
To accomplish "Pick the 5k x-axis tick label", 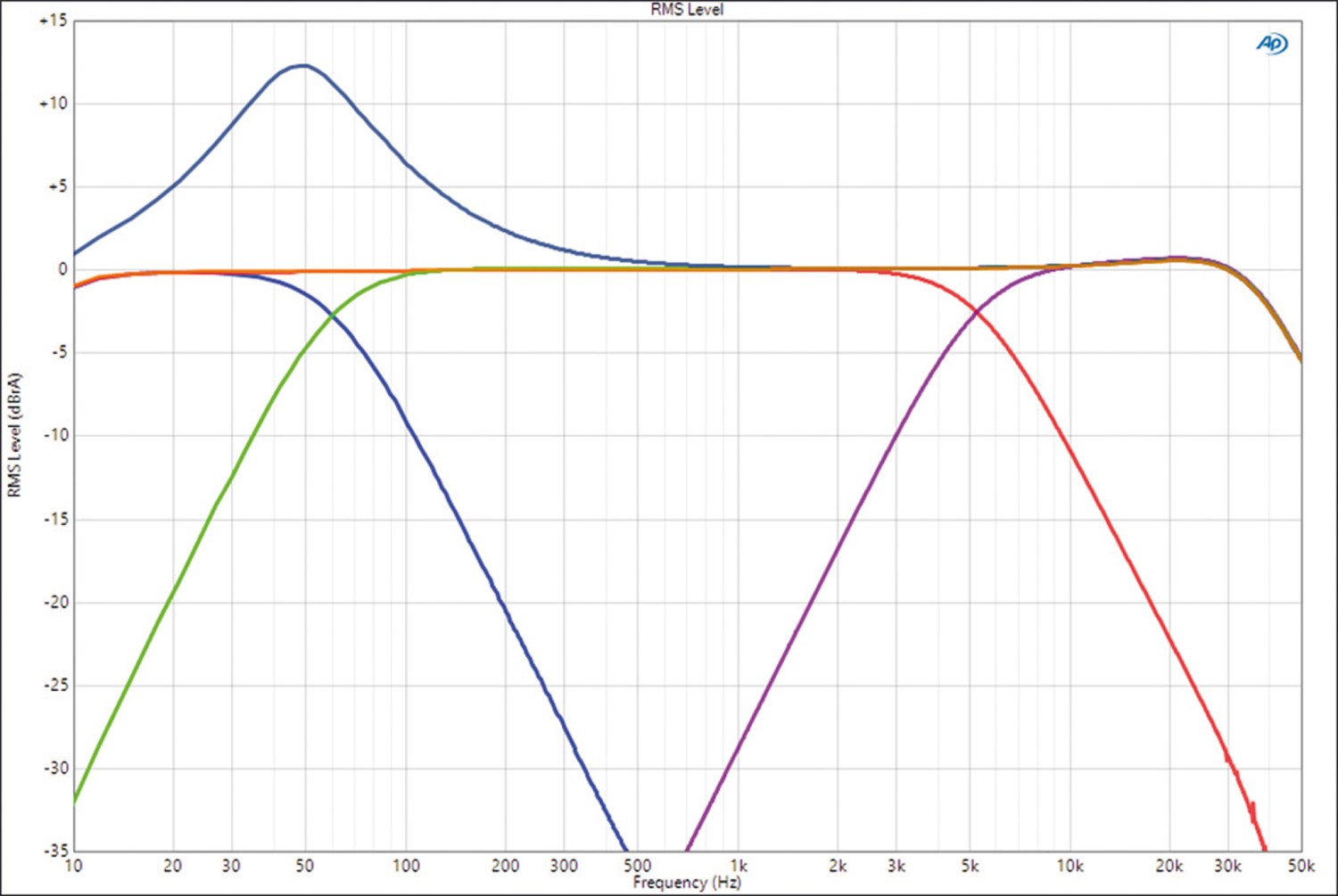I will [x=970, y=866].
